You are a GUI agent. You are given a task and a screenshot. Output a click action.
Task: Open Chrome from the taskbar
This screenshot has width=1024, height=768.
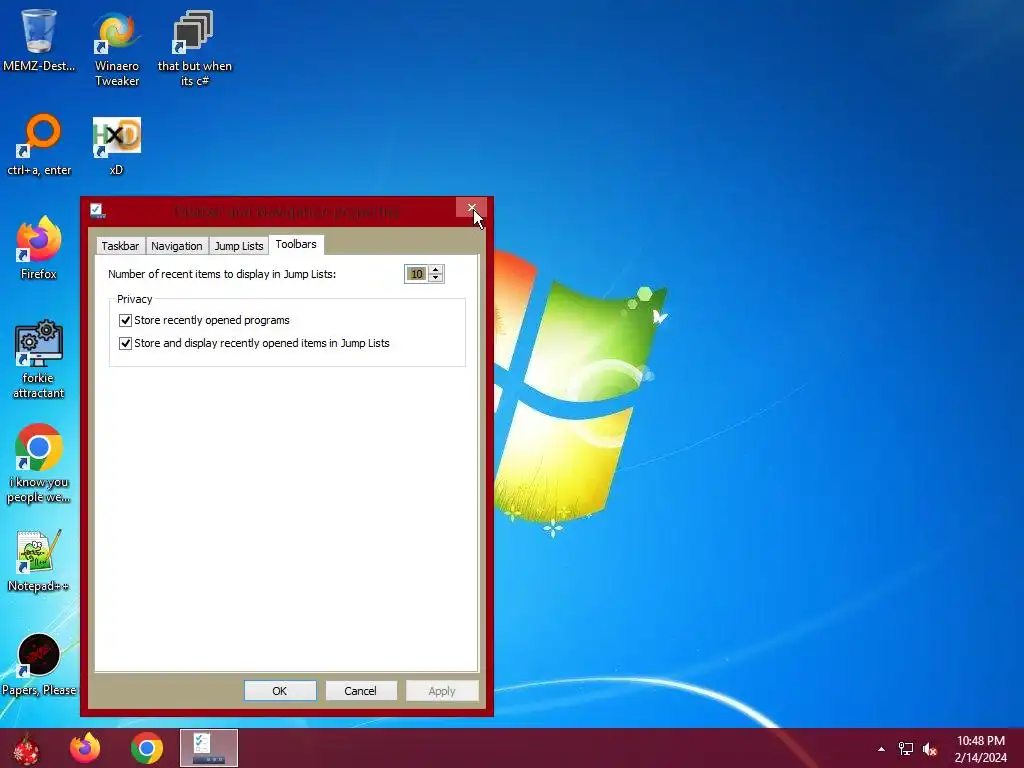coord(146,748)
